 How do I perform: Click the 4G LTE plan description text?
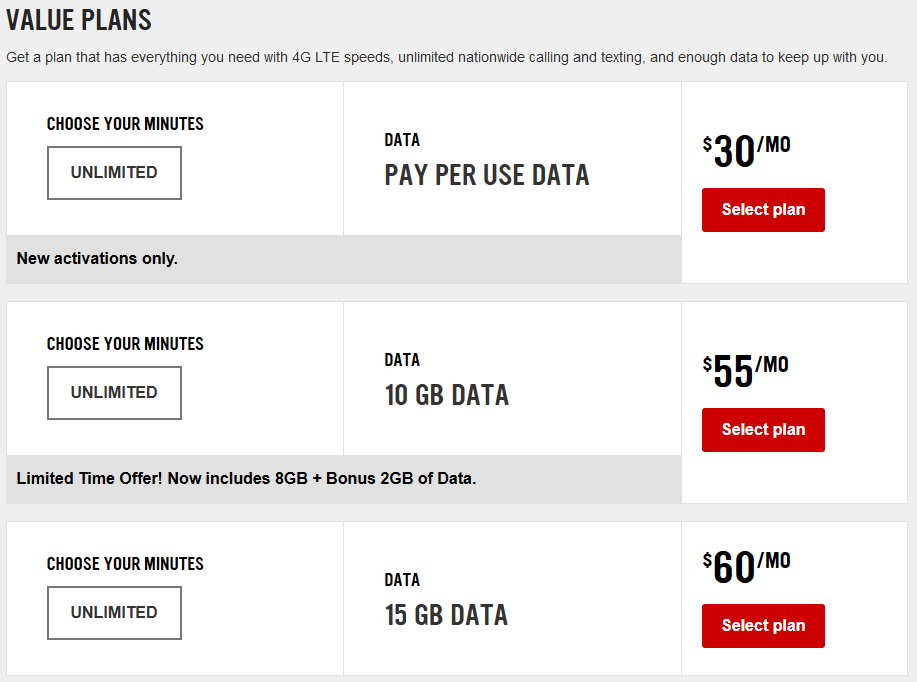coord(446,57)
